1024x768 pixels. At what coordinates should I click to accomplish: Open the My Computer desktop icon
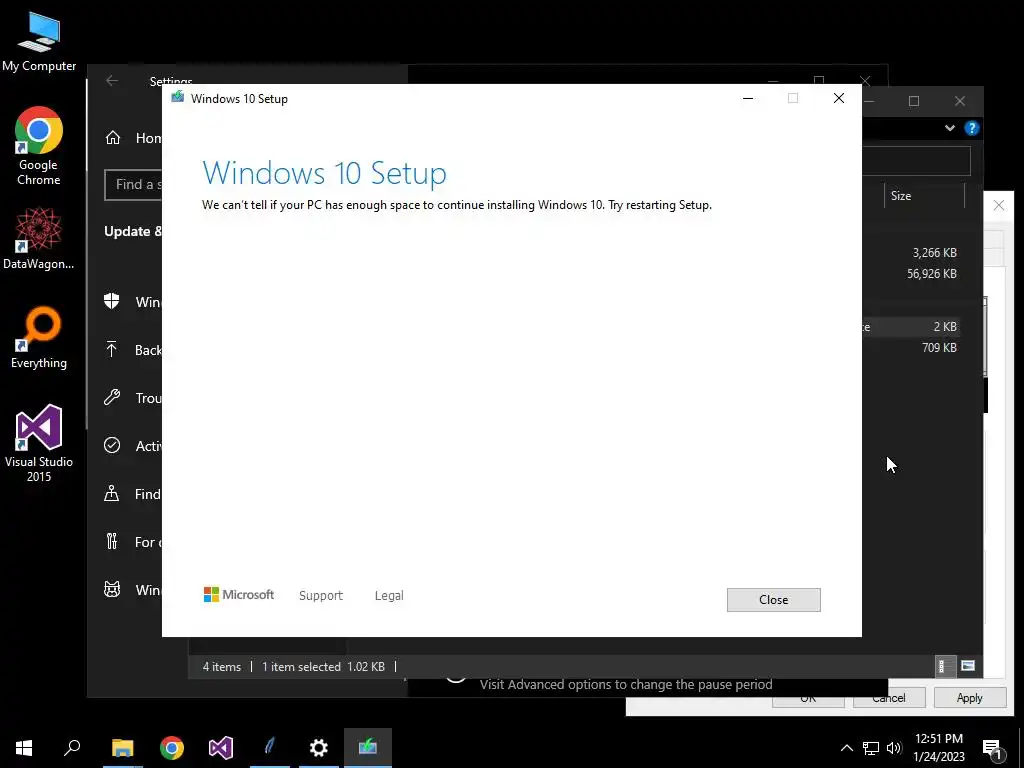[x=39, y=42]
